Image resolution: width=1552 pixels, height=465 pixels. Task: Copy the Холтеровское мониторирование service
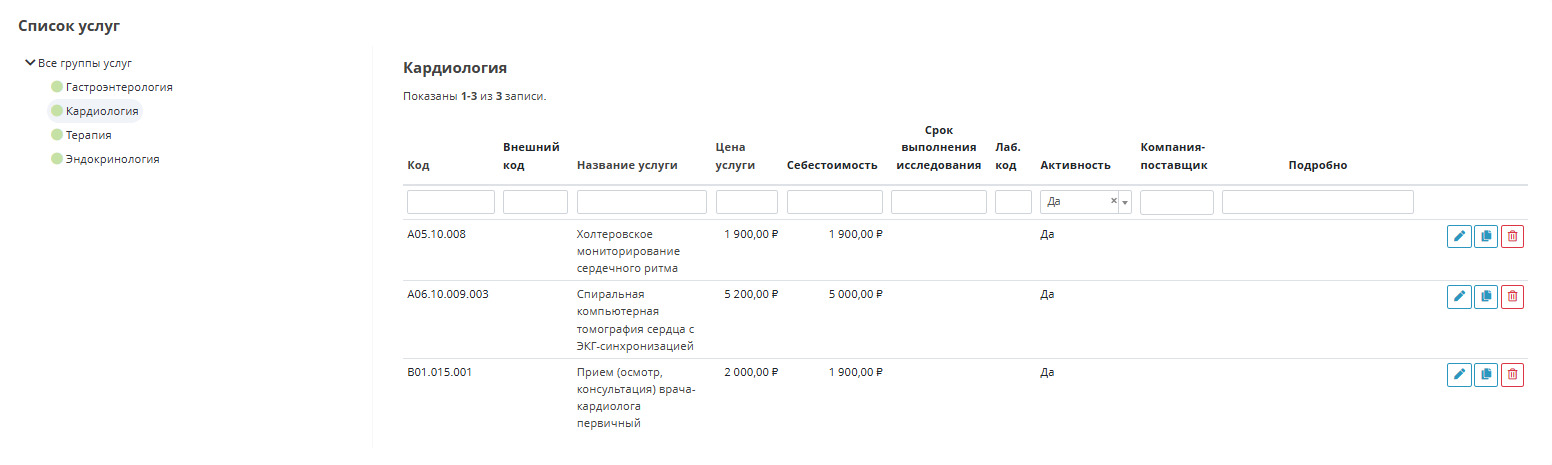click(1486, 237)
